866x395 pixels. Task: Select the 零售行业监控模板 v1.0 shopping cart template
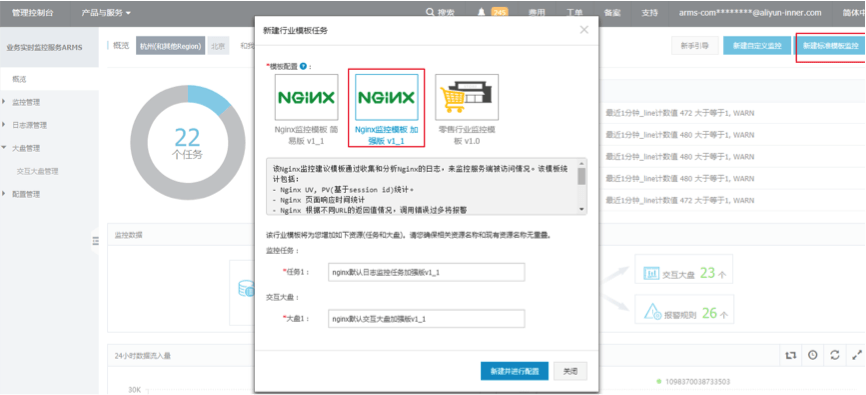pos(467,109)
